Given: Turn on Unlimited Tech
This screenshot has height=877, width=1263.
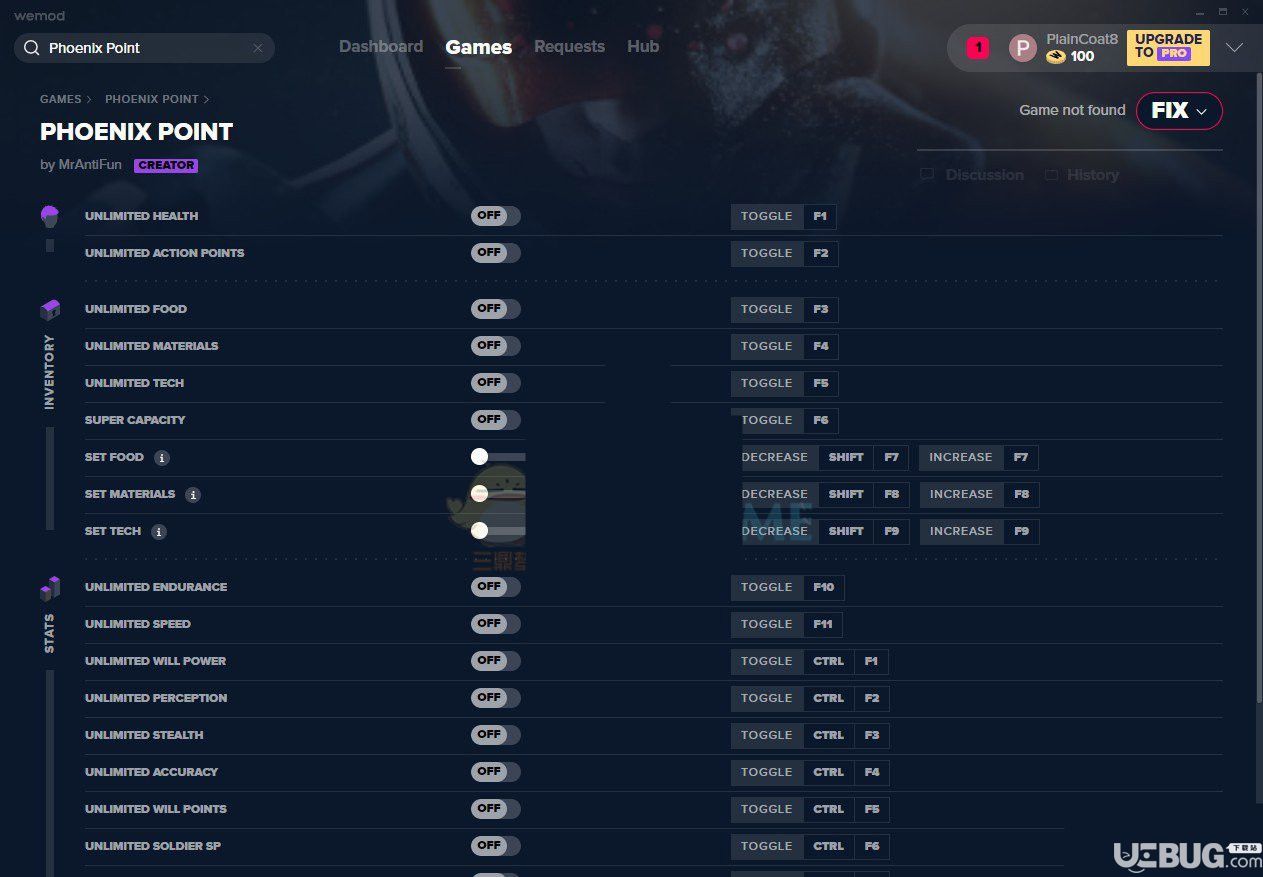Looking at the screenshot, I should point(496,383).
